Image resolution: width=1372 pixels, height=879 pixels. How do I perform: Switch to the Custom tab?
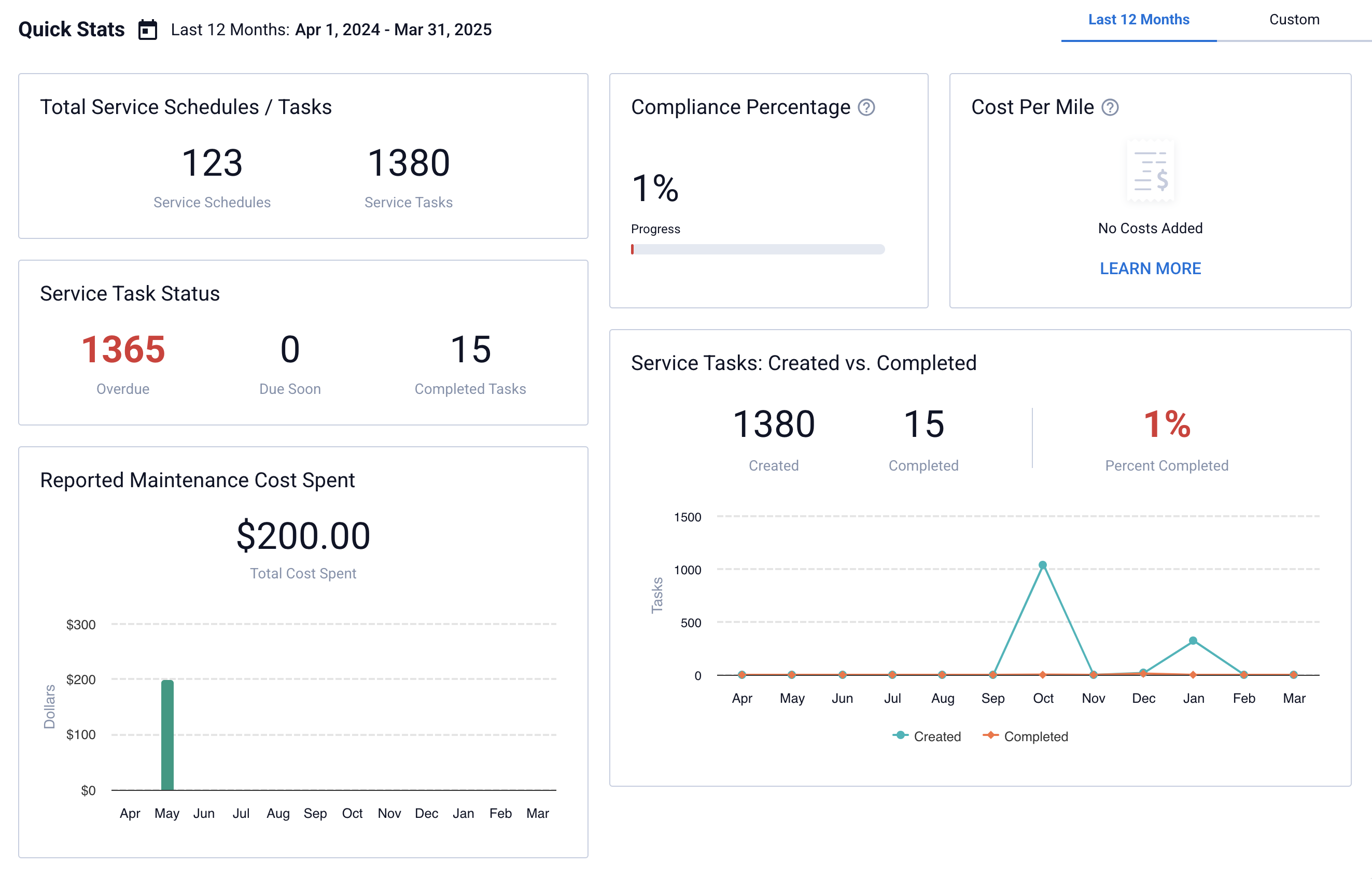tap(1294, 19)
